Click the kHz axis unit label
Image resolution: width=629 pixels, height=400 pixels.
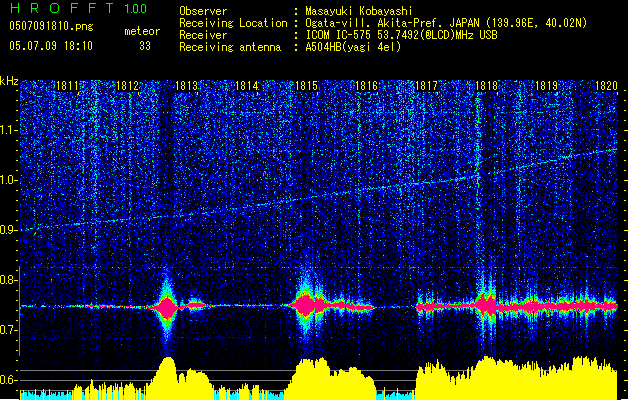pos(9,81)
